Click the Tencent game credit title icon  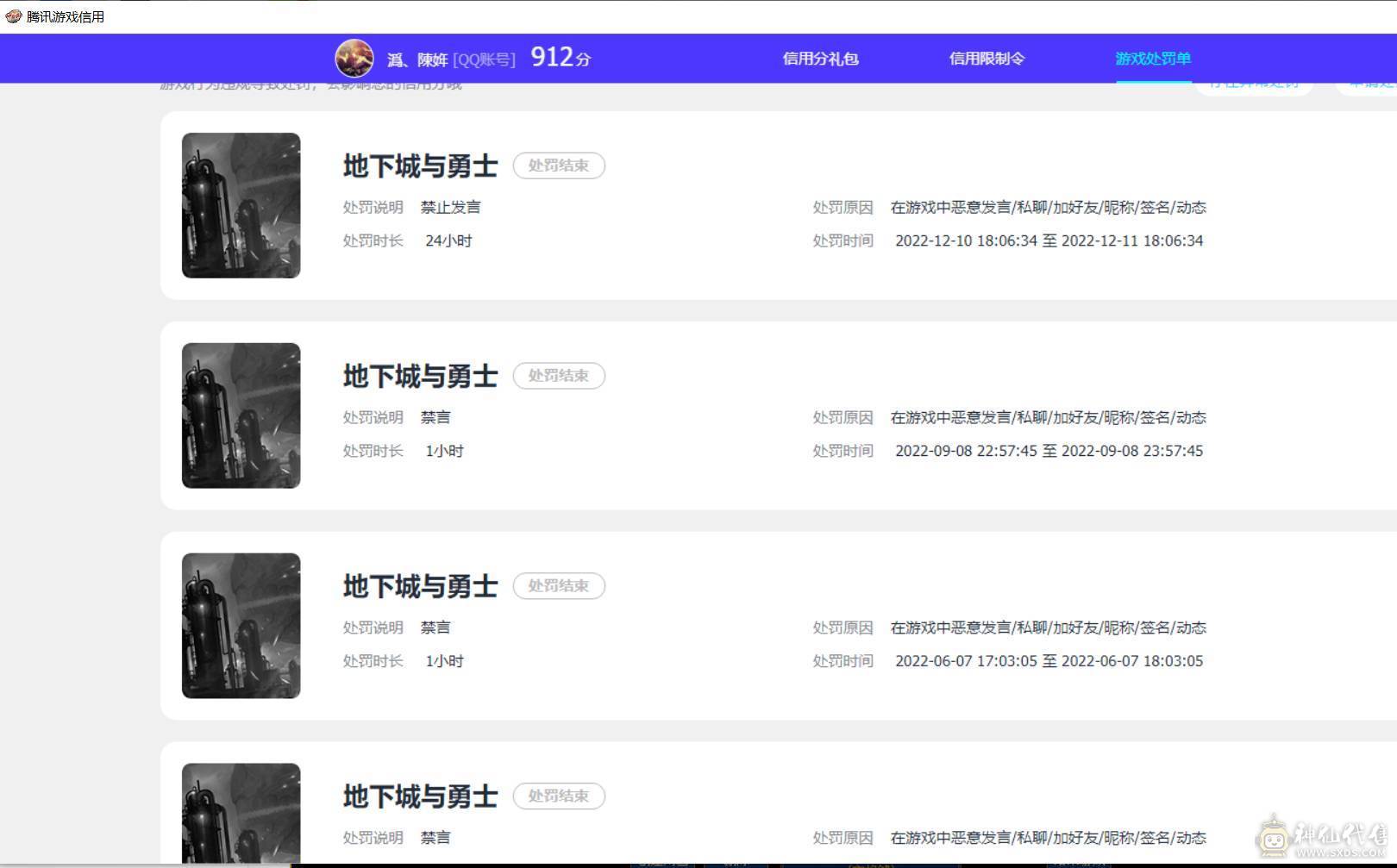click(x=13, y=16)
